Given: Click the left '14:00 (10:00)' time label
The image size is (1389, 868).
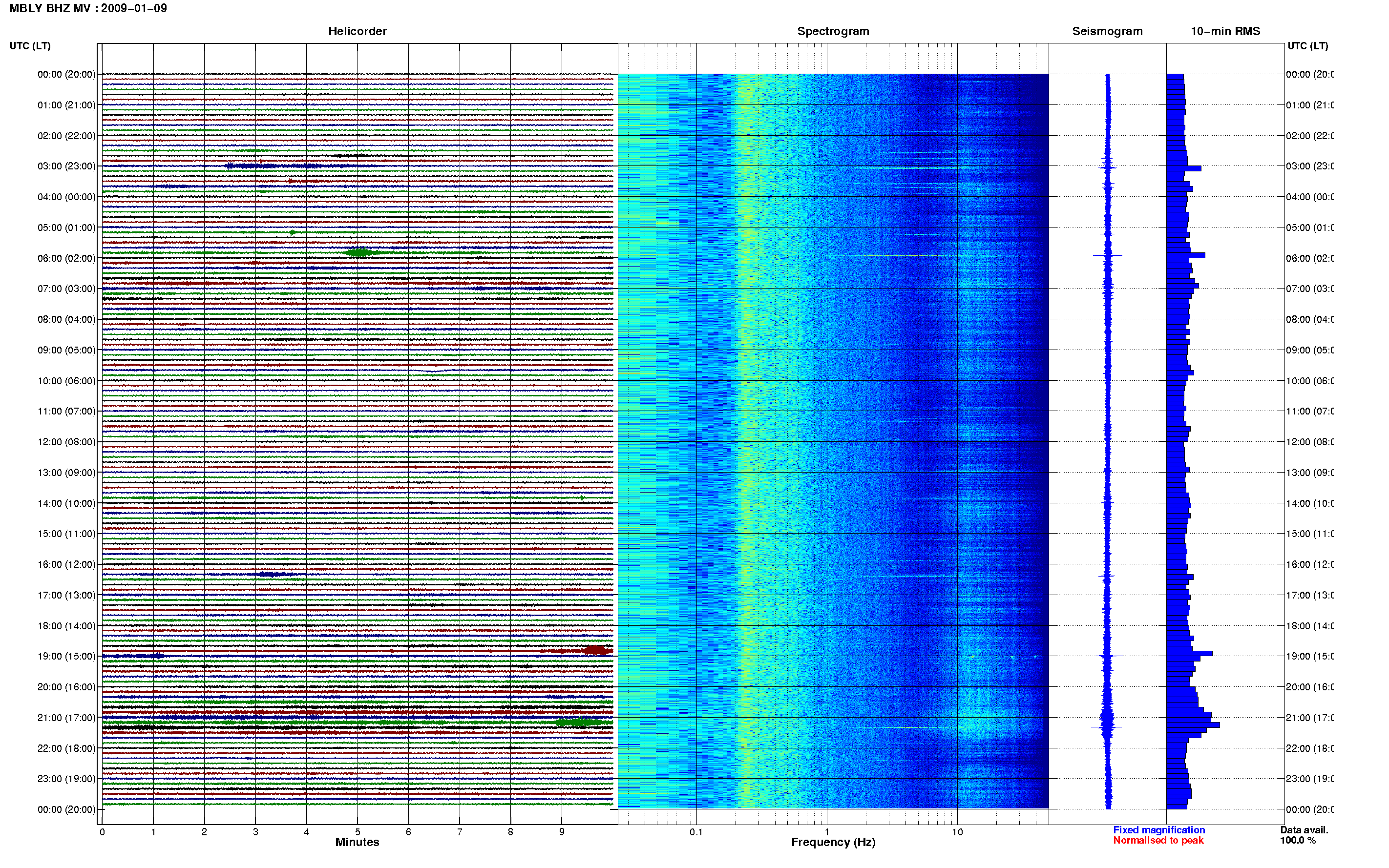Looking at the screenshot, I should [66, 503].
